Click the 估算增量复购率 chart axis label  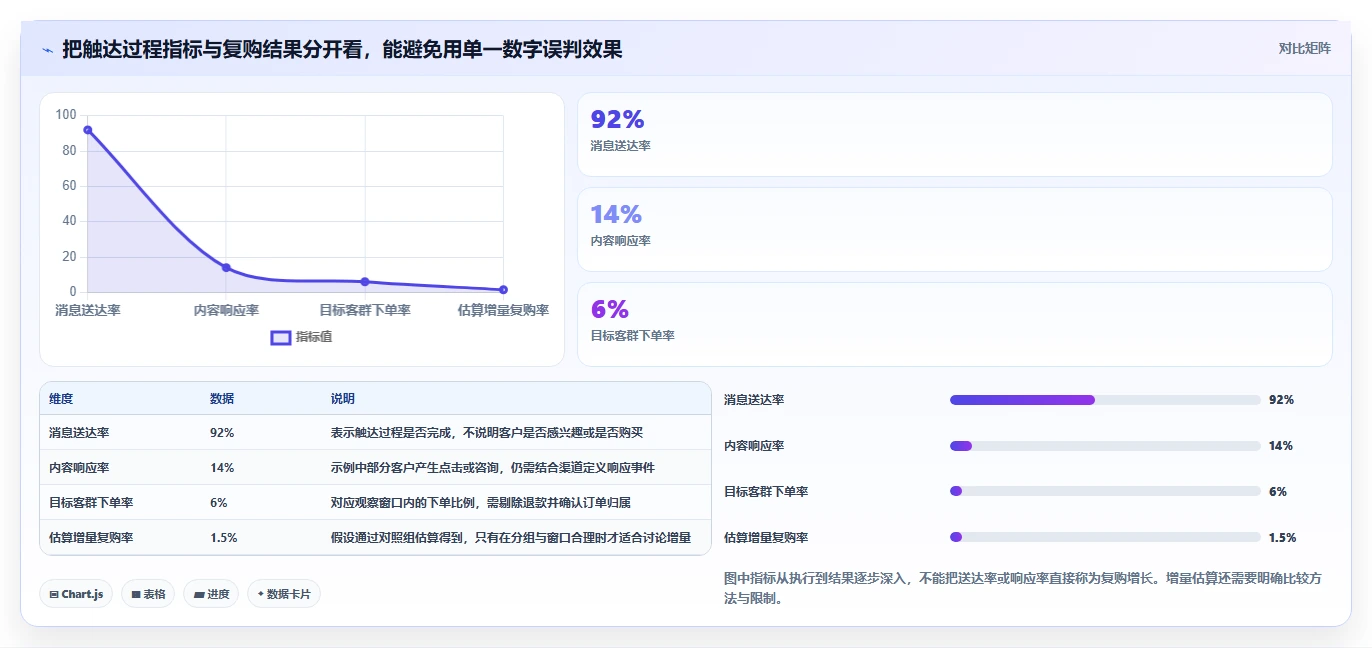503,311
